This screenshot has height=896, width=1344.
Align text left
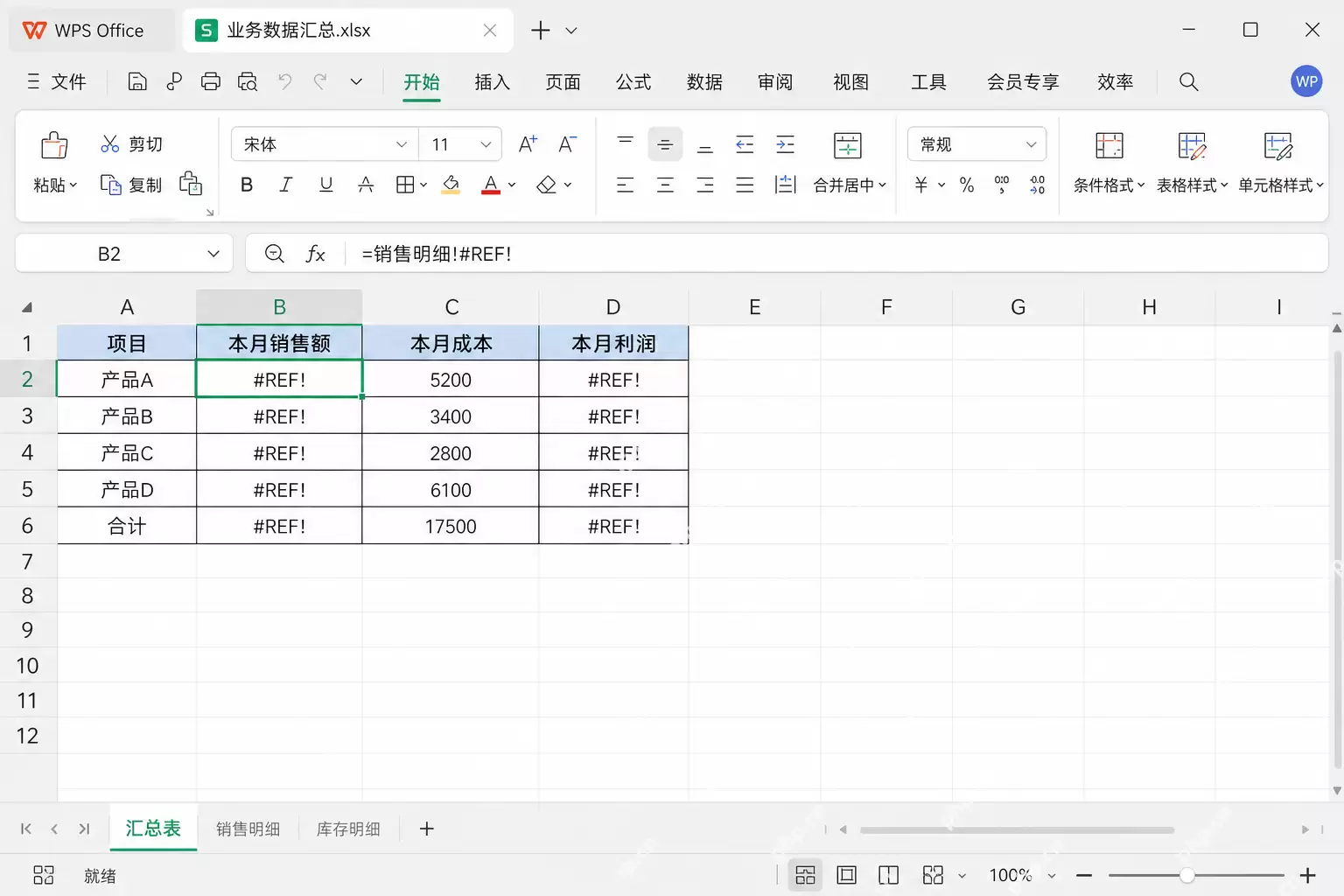[x=625, y=185]
